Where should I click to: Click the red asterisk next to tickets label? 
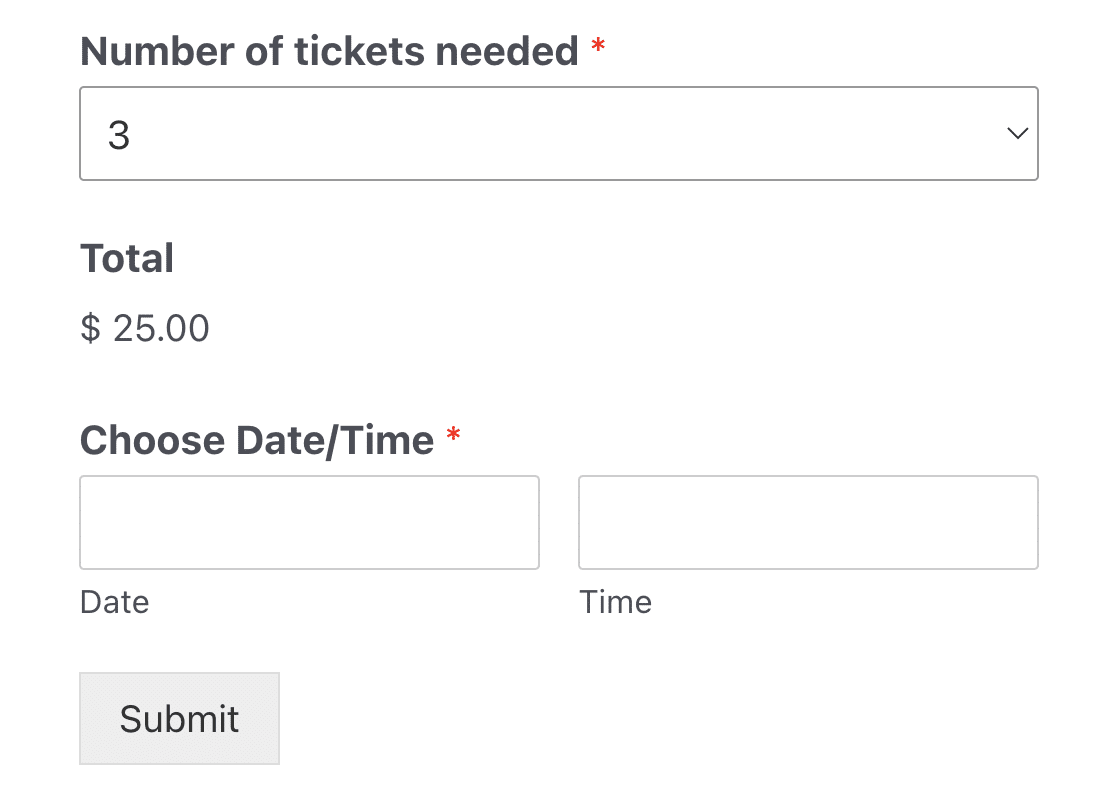[597, 45]
